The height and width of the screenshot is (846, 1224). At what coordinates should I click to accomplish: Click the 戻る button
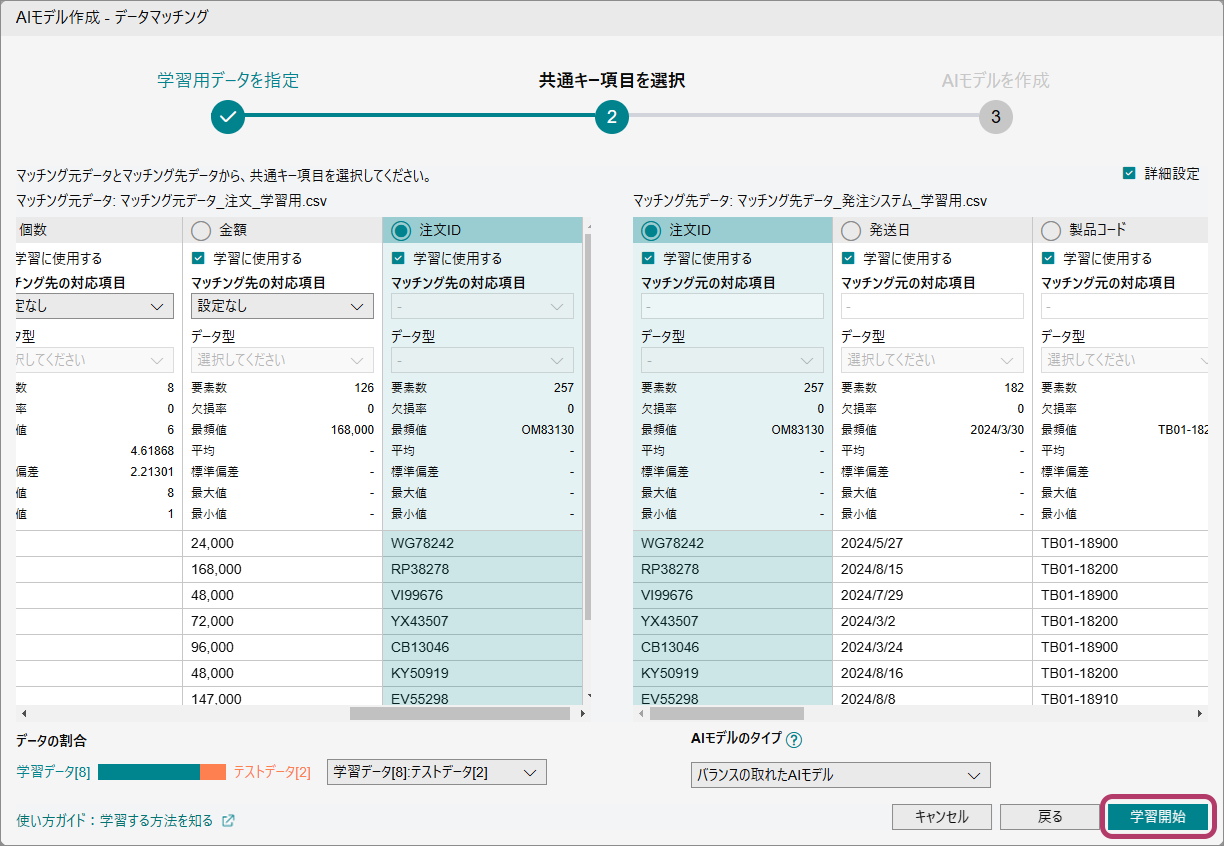1050,816
